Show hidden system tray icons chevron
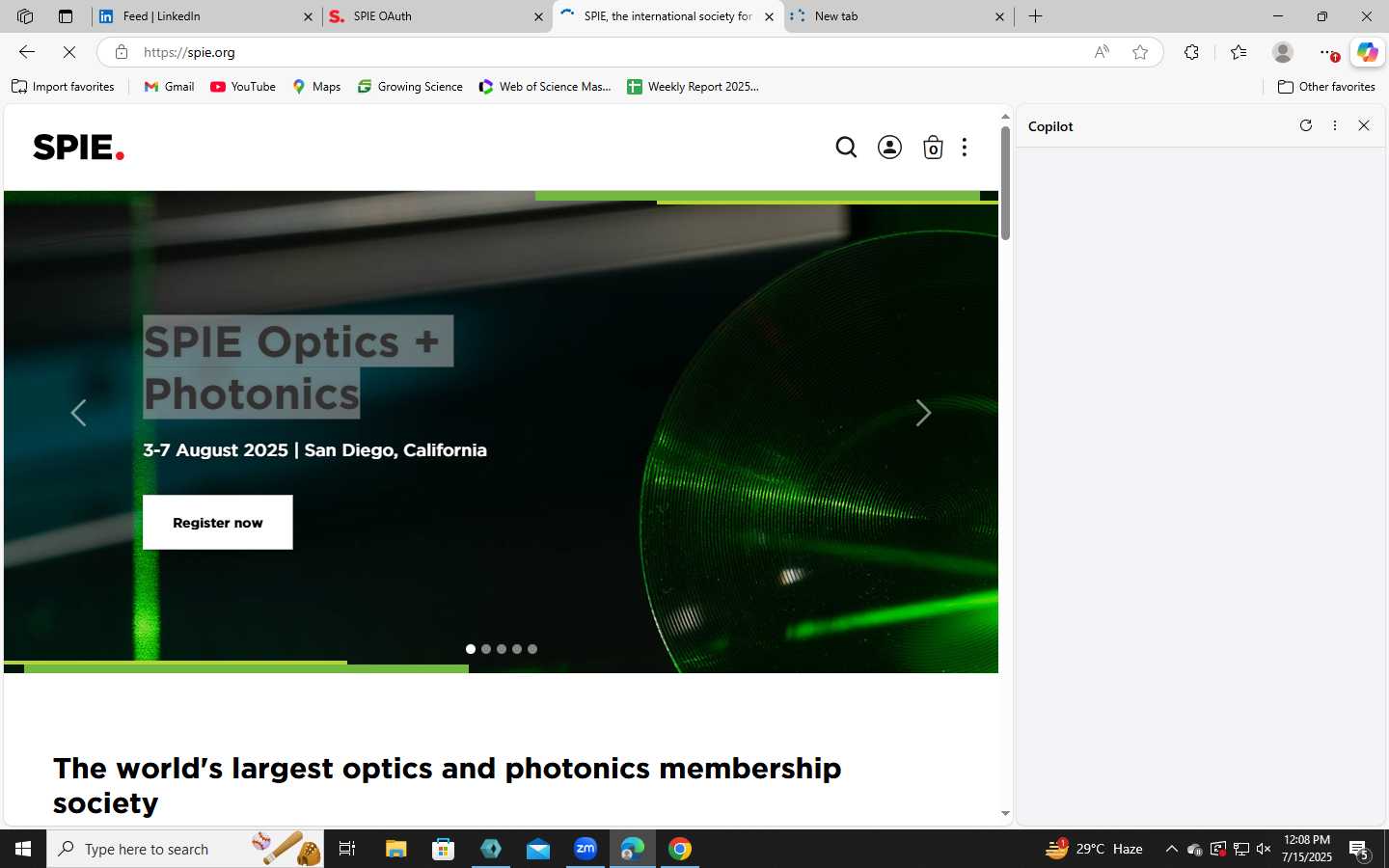Viewport: 1389px width, 868px height. 1171,849
